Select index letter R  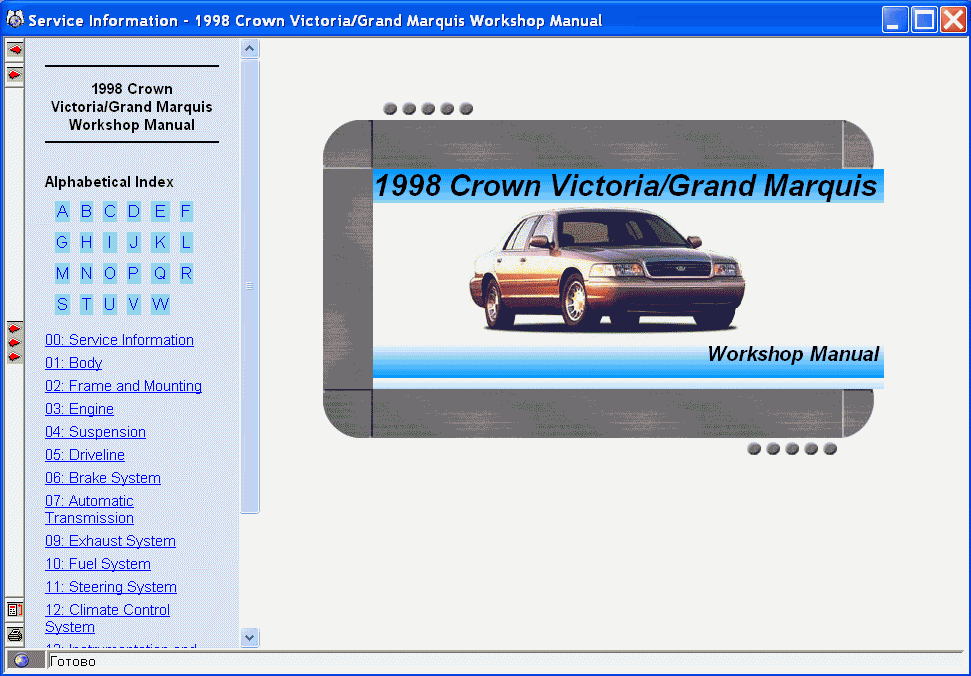(185, 273)
